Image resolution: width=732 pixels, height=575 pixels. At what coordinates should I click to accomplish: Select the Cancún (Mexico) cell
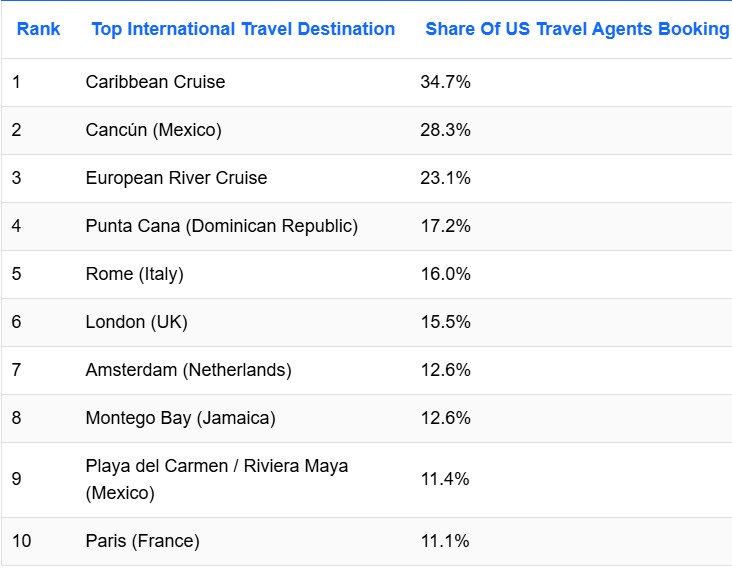point(154,130)
